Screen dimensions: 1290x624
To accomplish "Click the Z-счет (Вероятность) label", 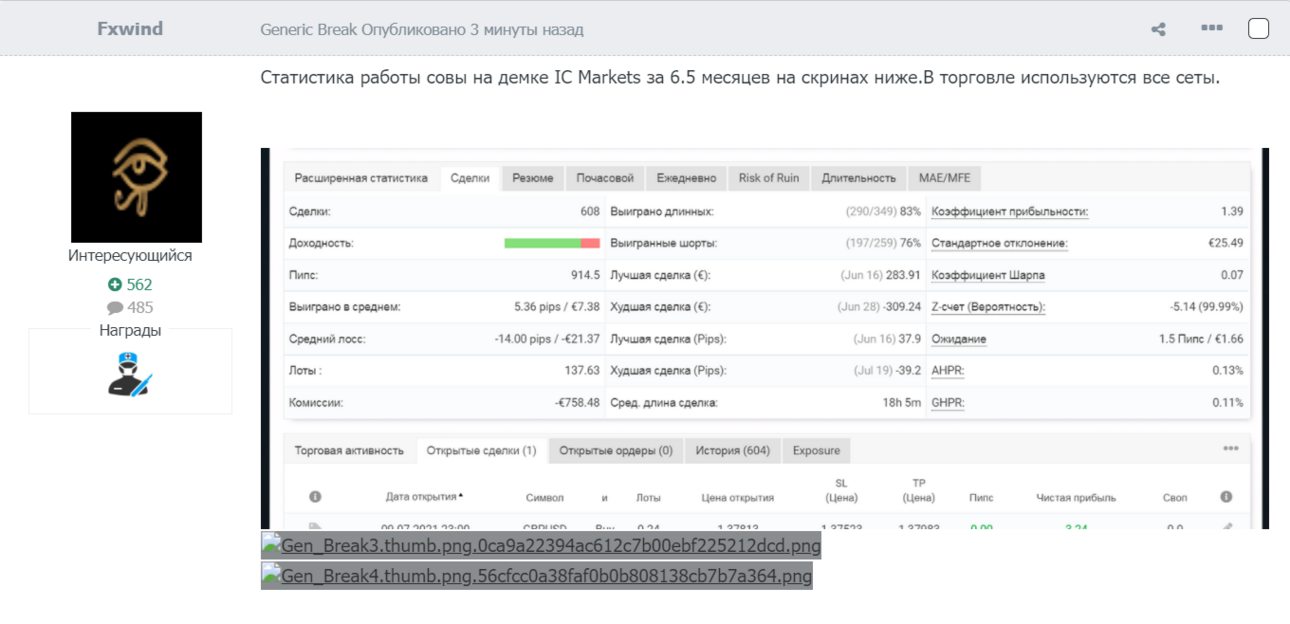I will [x=988, y=307].
